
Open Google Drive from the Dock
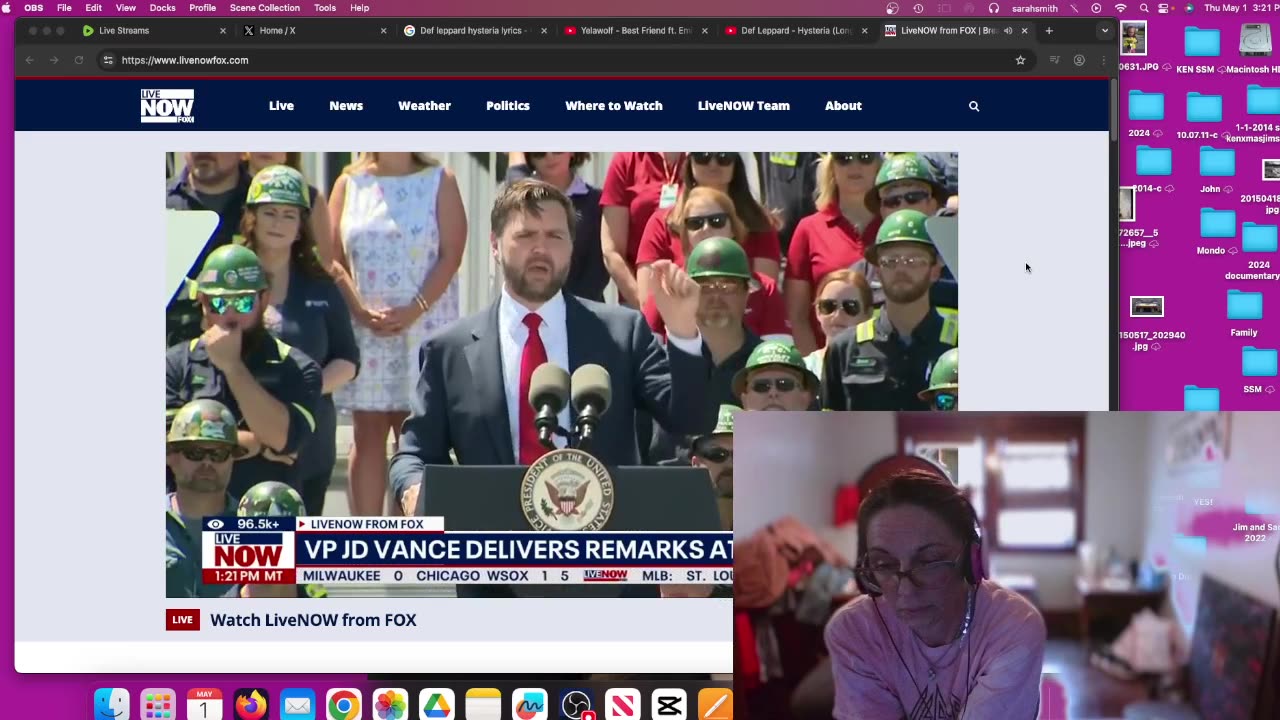tap(436, 705)
